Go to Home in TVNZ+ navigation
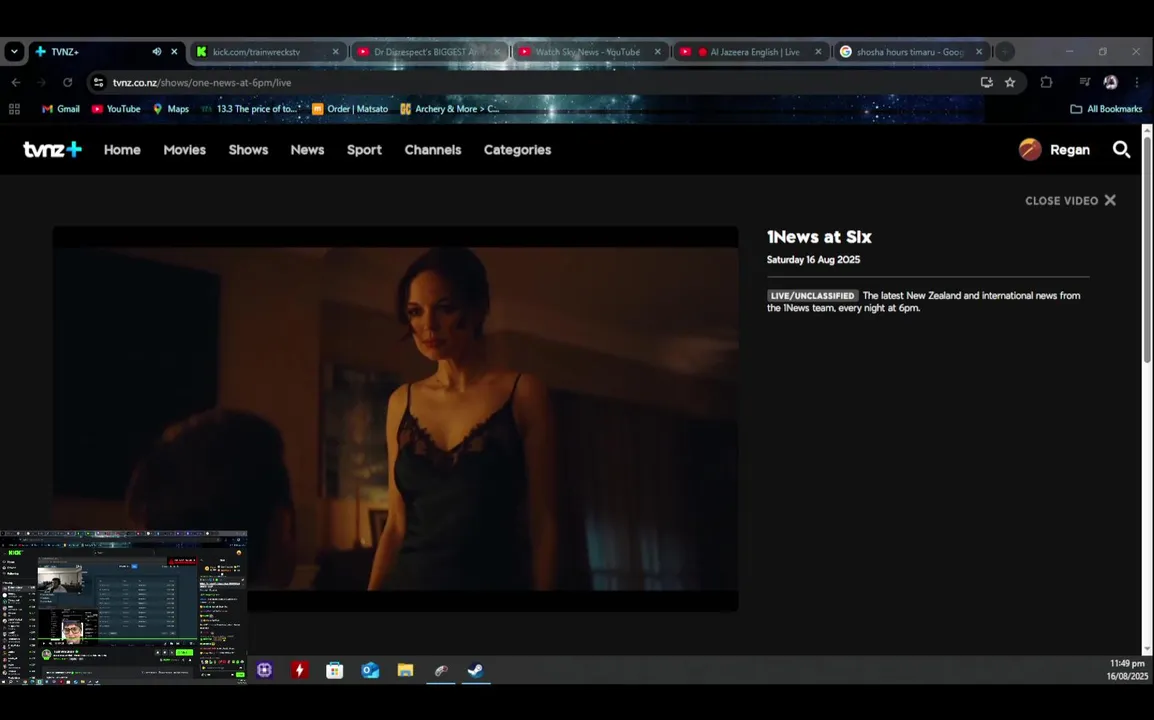This screenshot has width=1154, height=720. [122, 149]
